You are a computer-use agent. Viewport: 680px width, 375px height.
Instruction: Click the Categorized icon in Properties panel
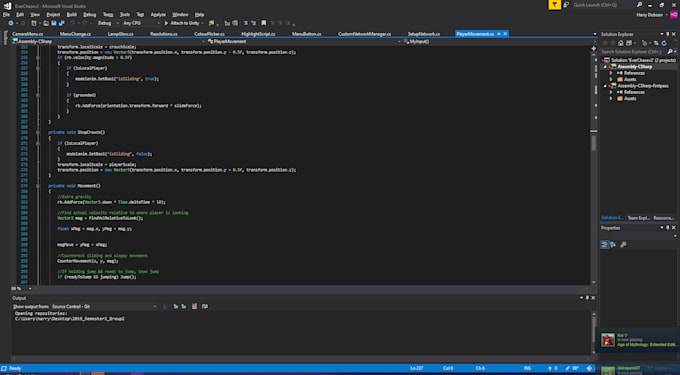pyautogui.click(x=605, y=245)
